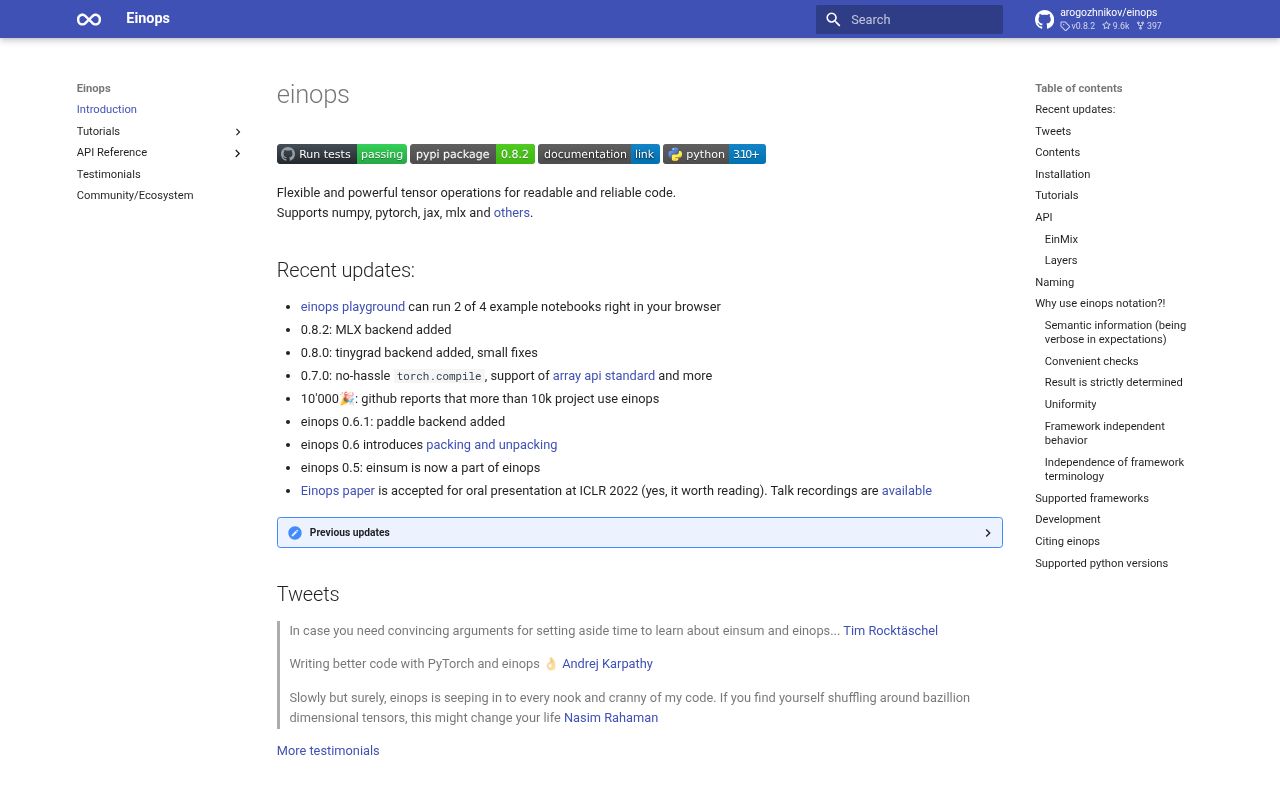The width and height of the screenshot is (1280, 800).
Task: Open Tim Rocktäschel tweet link
Action: 890,631
